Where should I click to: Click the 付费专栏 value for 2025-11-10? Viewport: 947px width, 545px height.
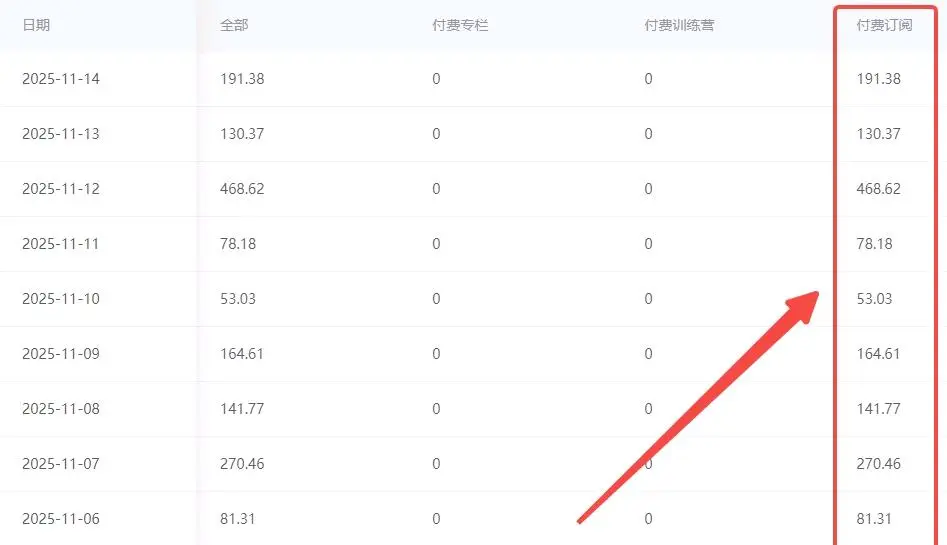[436, 299]
